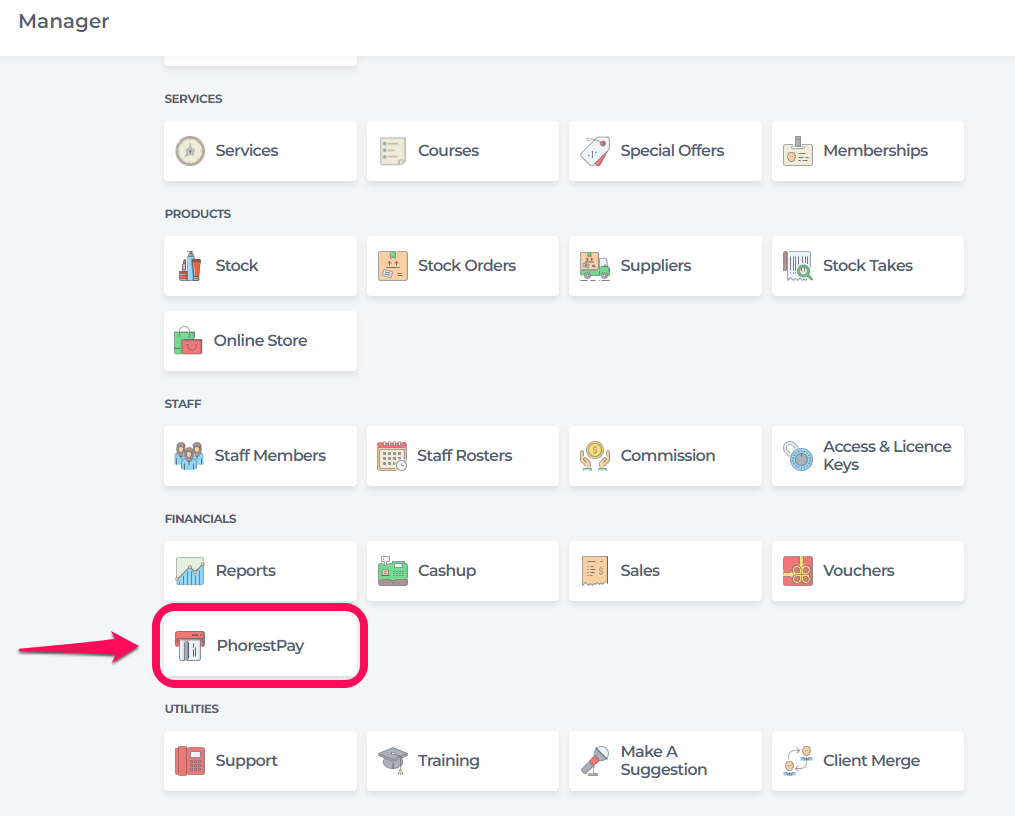Click the Manager page title
1015x816 pixels.
coord(63,21)
